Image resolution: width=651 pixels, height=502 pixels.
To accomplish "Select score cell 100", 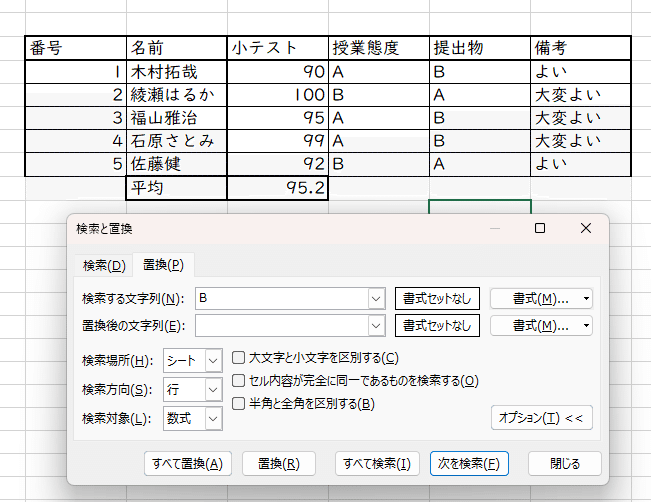I will coord(278,95).
